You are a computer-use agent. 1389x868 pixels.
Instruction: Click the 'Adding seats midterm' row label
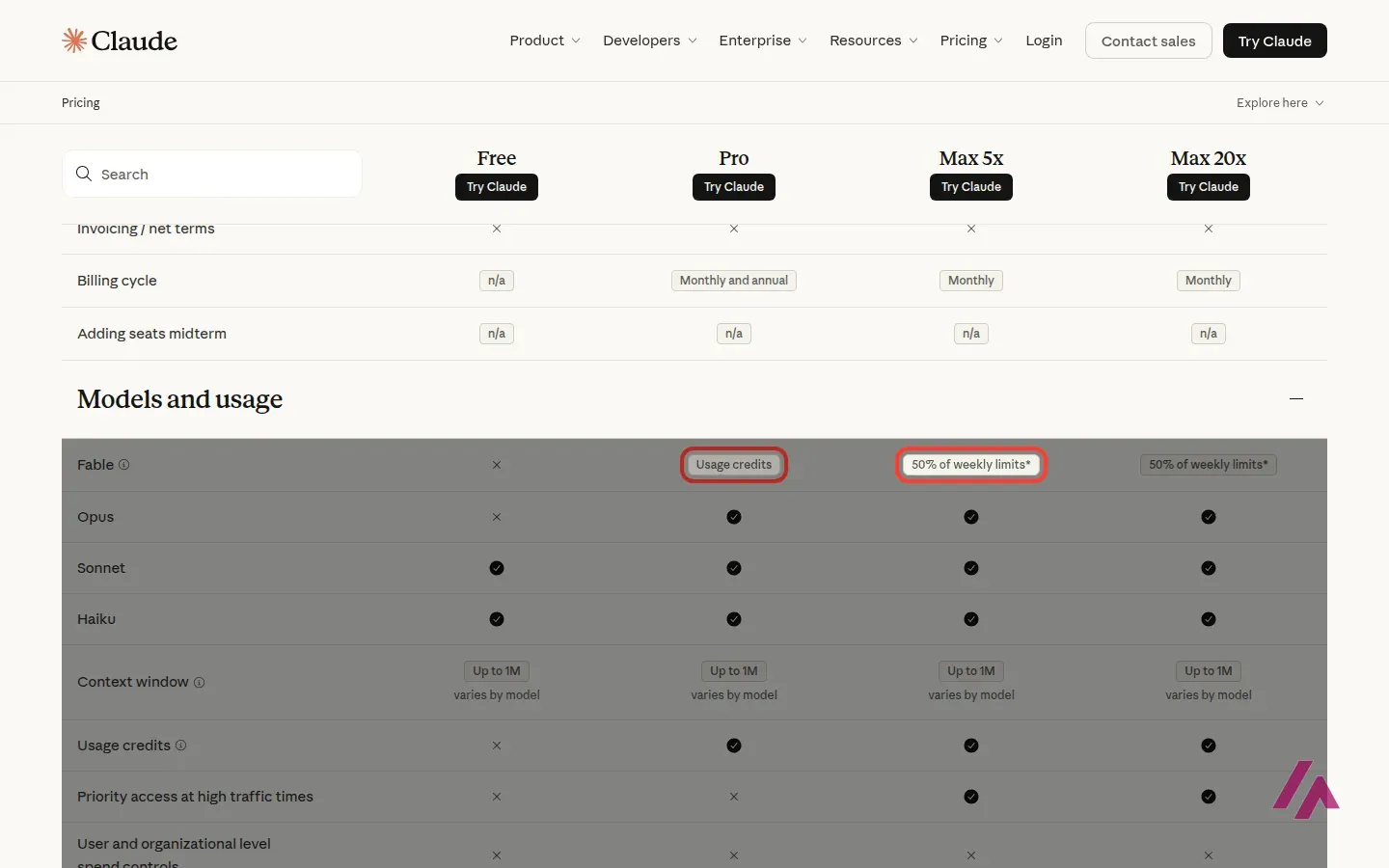point(151,334)
